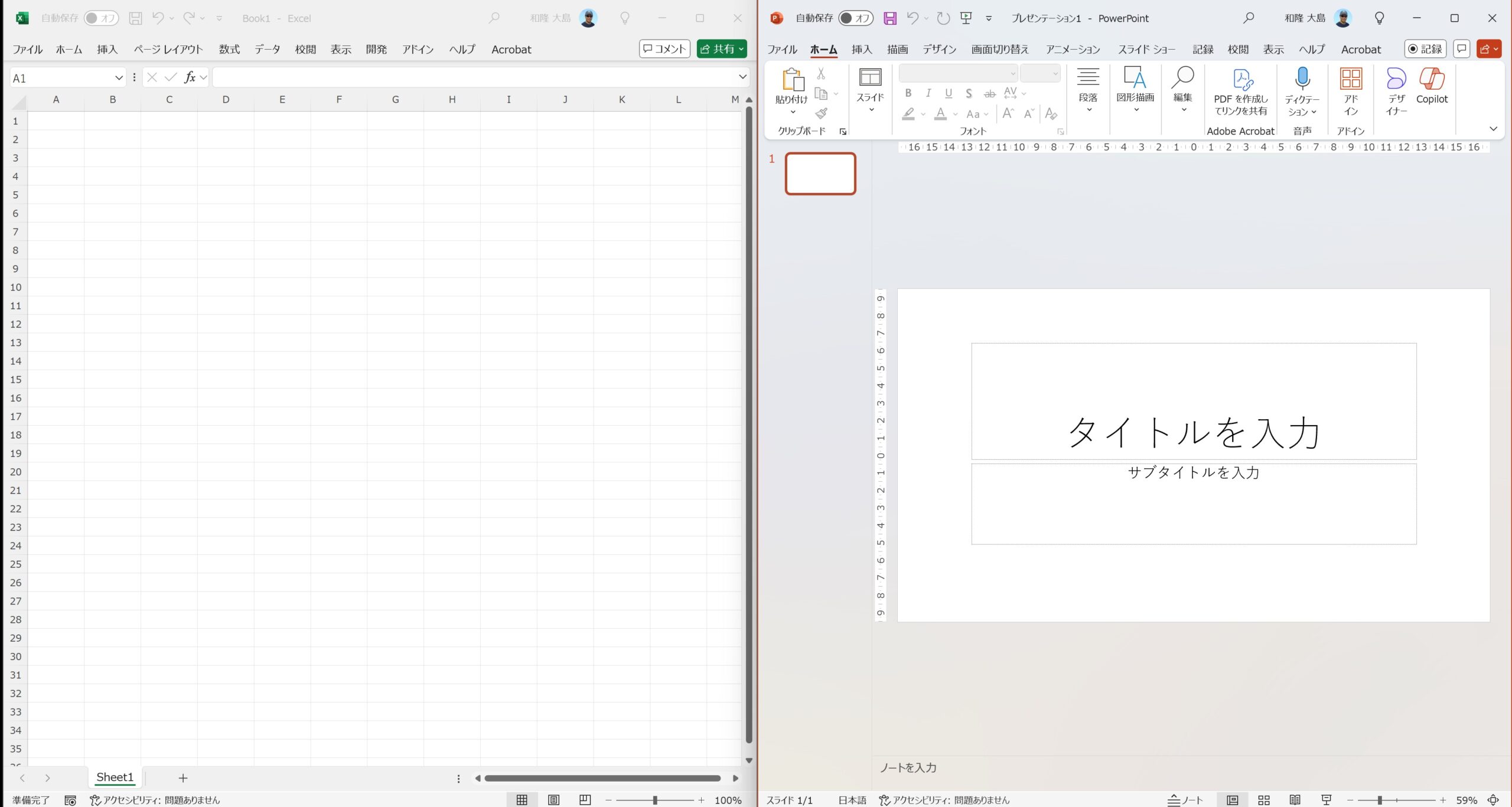The height and width of the screenshot is (807, 1512).
Task: Click Excel page layout view icon
Action: [x=553, y=800]
